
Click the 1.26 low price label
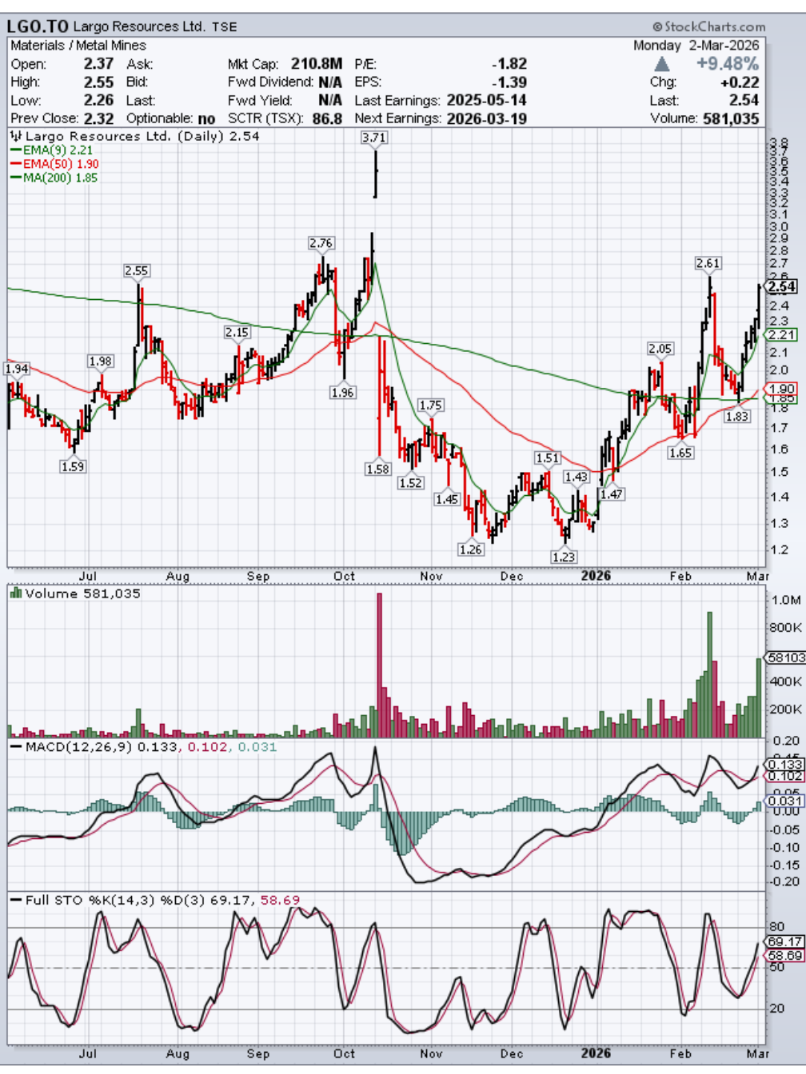(470, 549)
